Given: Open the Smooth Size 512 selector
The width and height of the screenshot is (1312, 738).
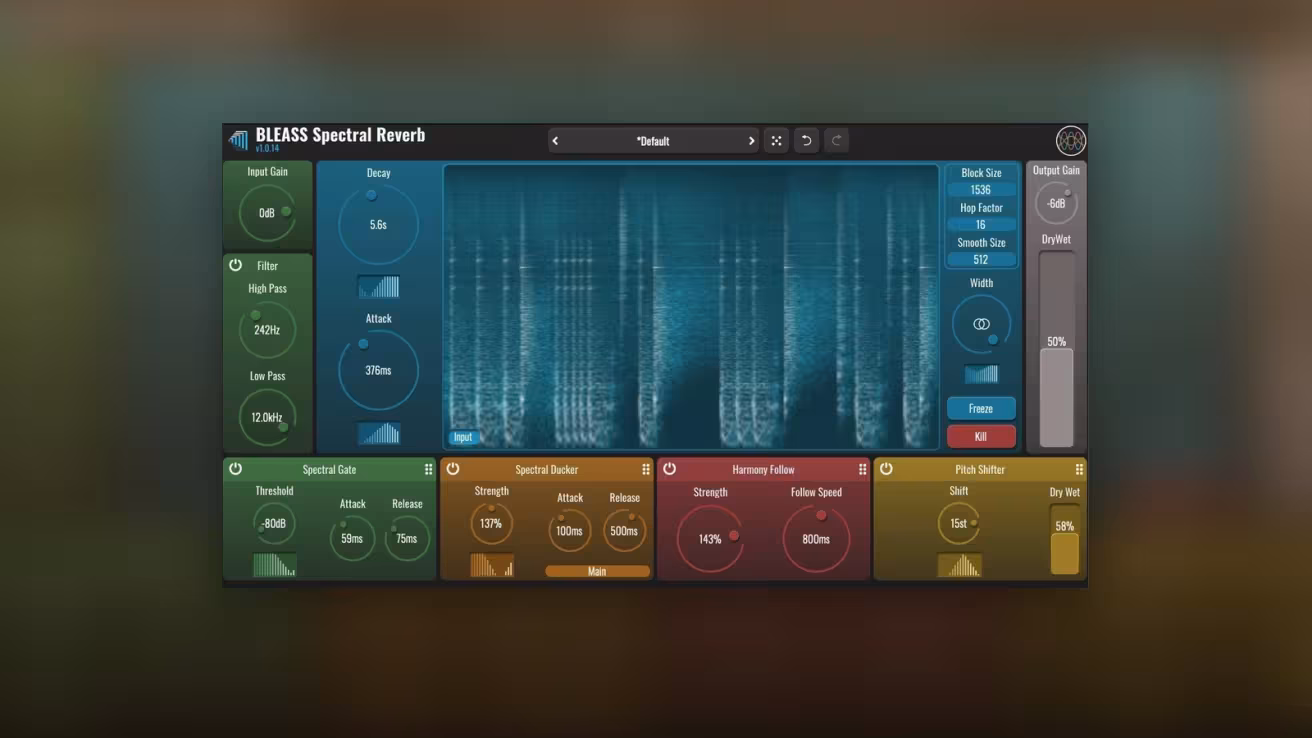Looking at the screenshot, I should [981, 260].
